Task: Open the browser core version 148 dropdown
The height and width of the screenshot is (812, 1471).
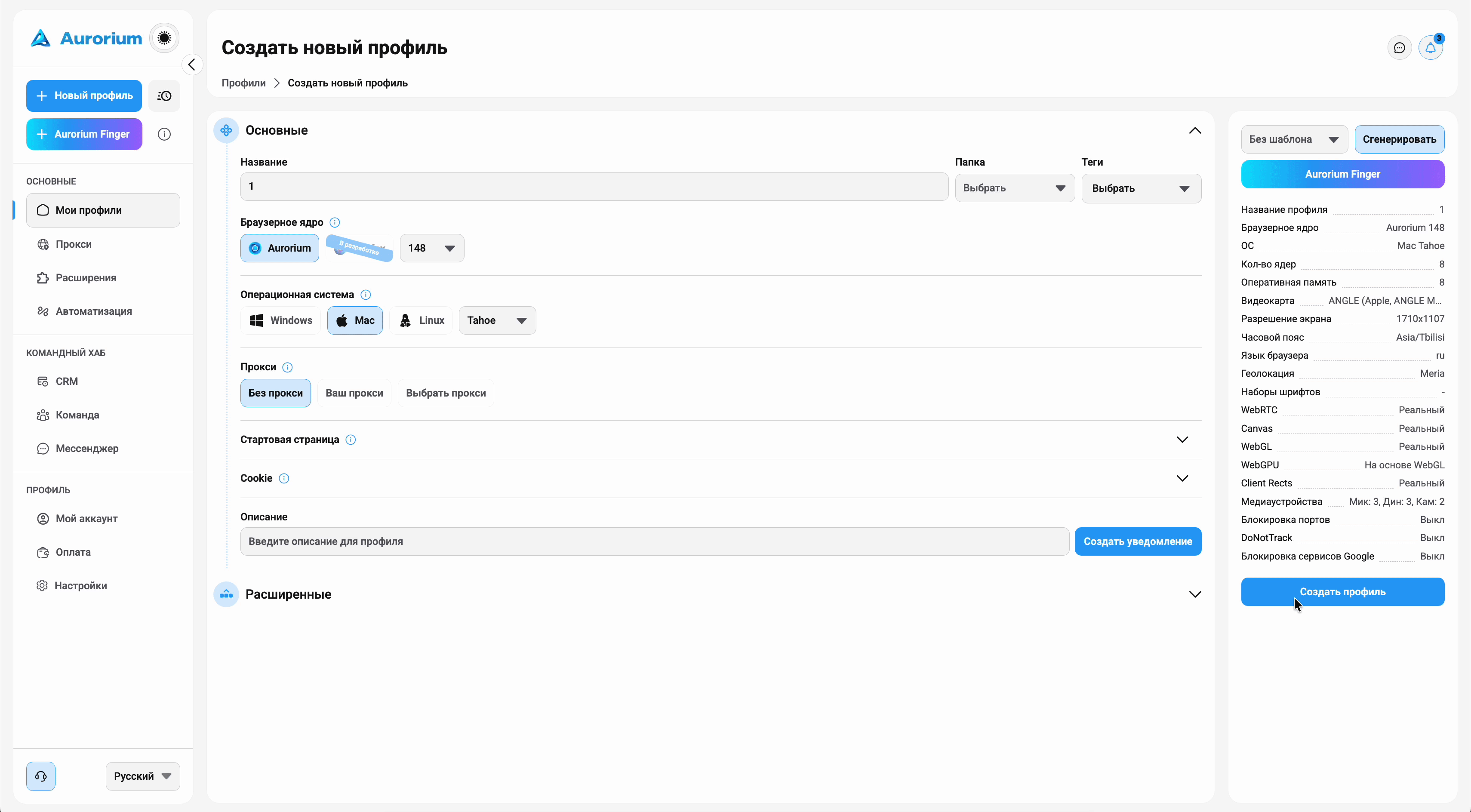Action: [x=432, y=249]
